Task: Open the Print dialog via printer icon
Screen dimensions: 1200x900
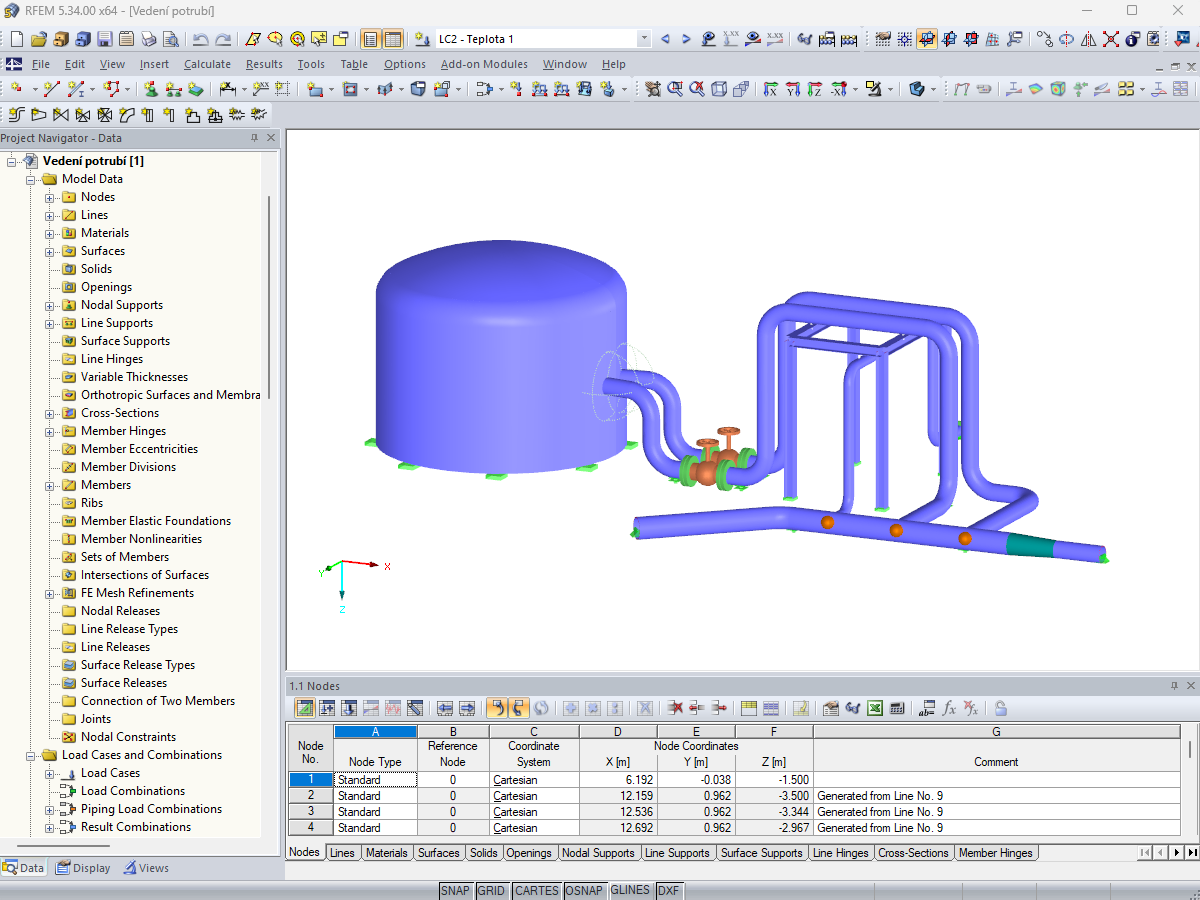Action: pos(147,40)
